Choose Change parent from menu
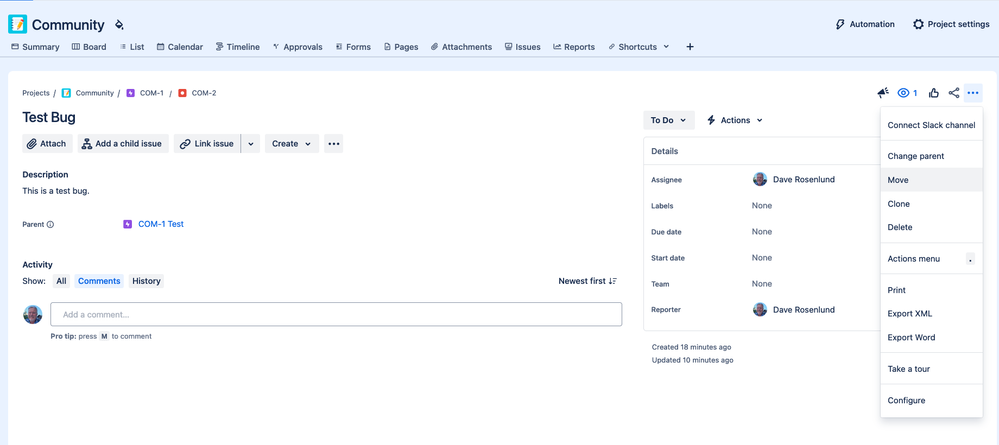Viewport: 999px width, 445px height. (931, 156)
